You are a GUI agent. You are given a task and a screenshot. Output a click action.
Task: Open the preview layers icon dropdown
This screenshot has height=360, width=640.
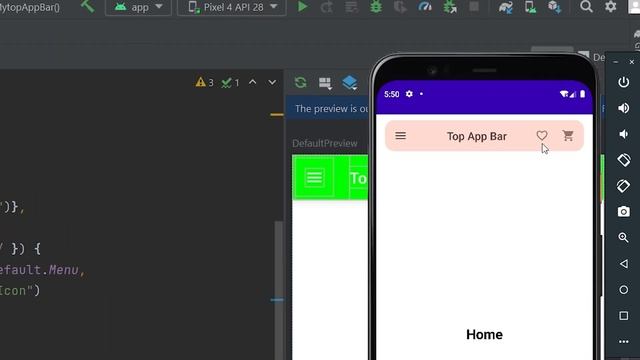pyautogui.click(x=350, y=83)
